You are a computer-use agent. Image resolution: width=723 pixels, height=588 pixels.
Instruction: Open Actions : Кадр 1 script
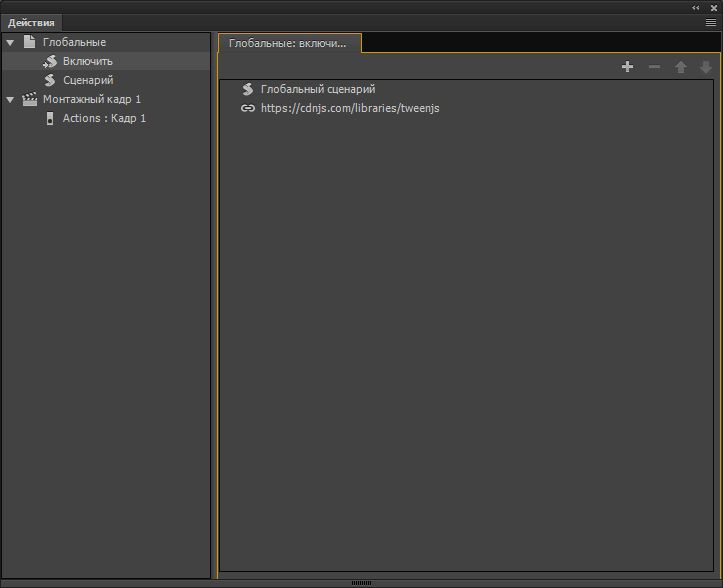[104, 119]
